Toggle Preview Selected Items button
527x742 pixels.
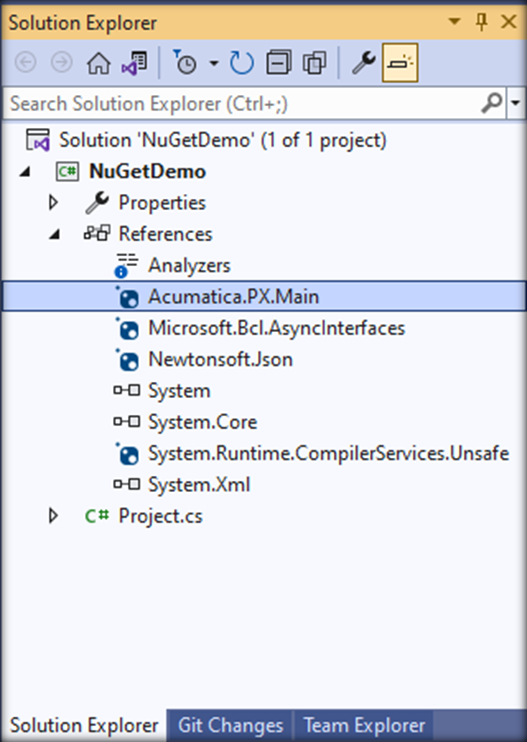pyautogui.click(x=400, y=63)
